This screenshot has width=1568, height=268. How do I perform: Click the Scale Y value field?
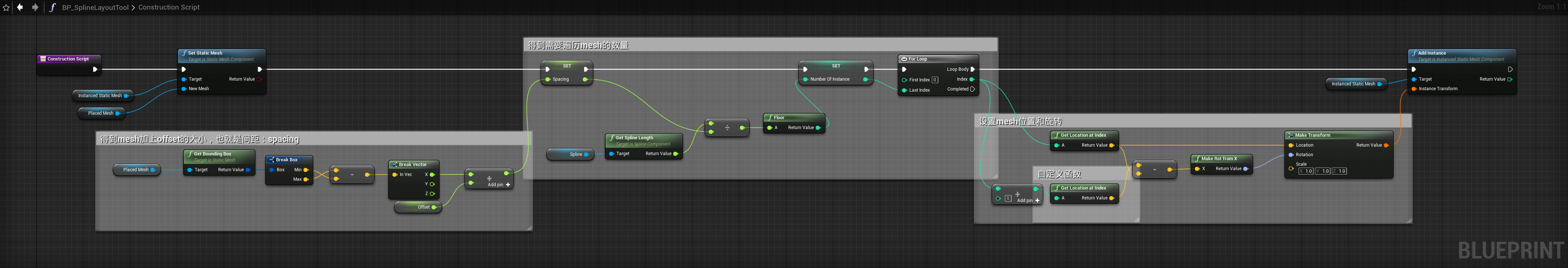pos(1323,171)
